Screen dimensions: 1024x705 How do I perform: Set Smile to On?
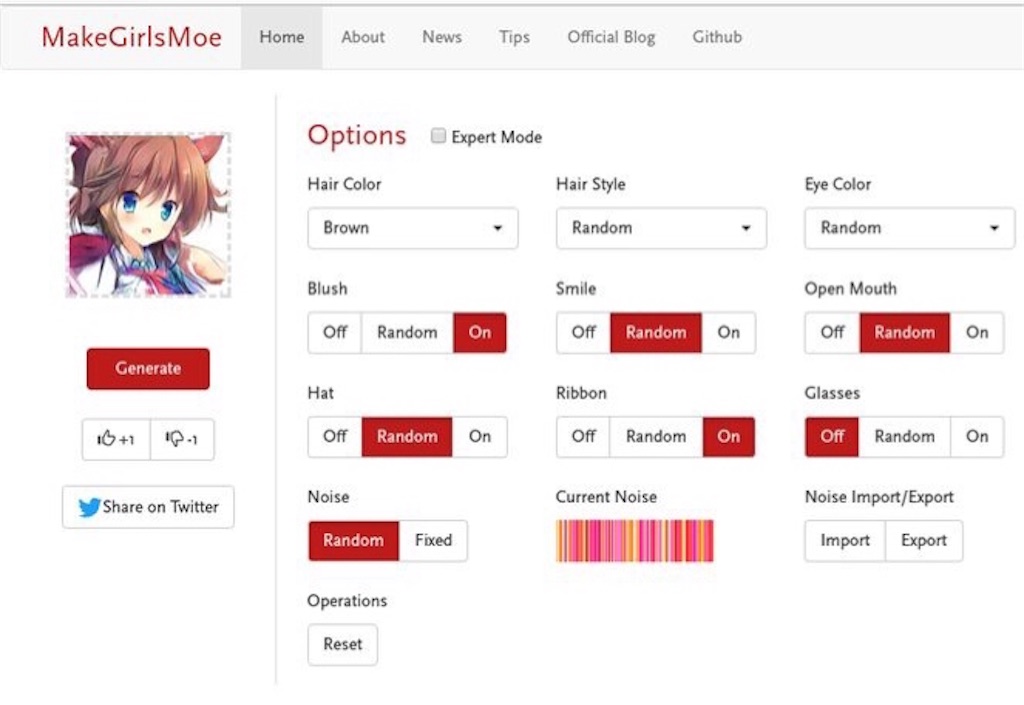[x=728, y=332]
